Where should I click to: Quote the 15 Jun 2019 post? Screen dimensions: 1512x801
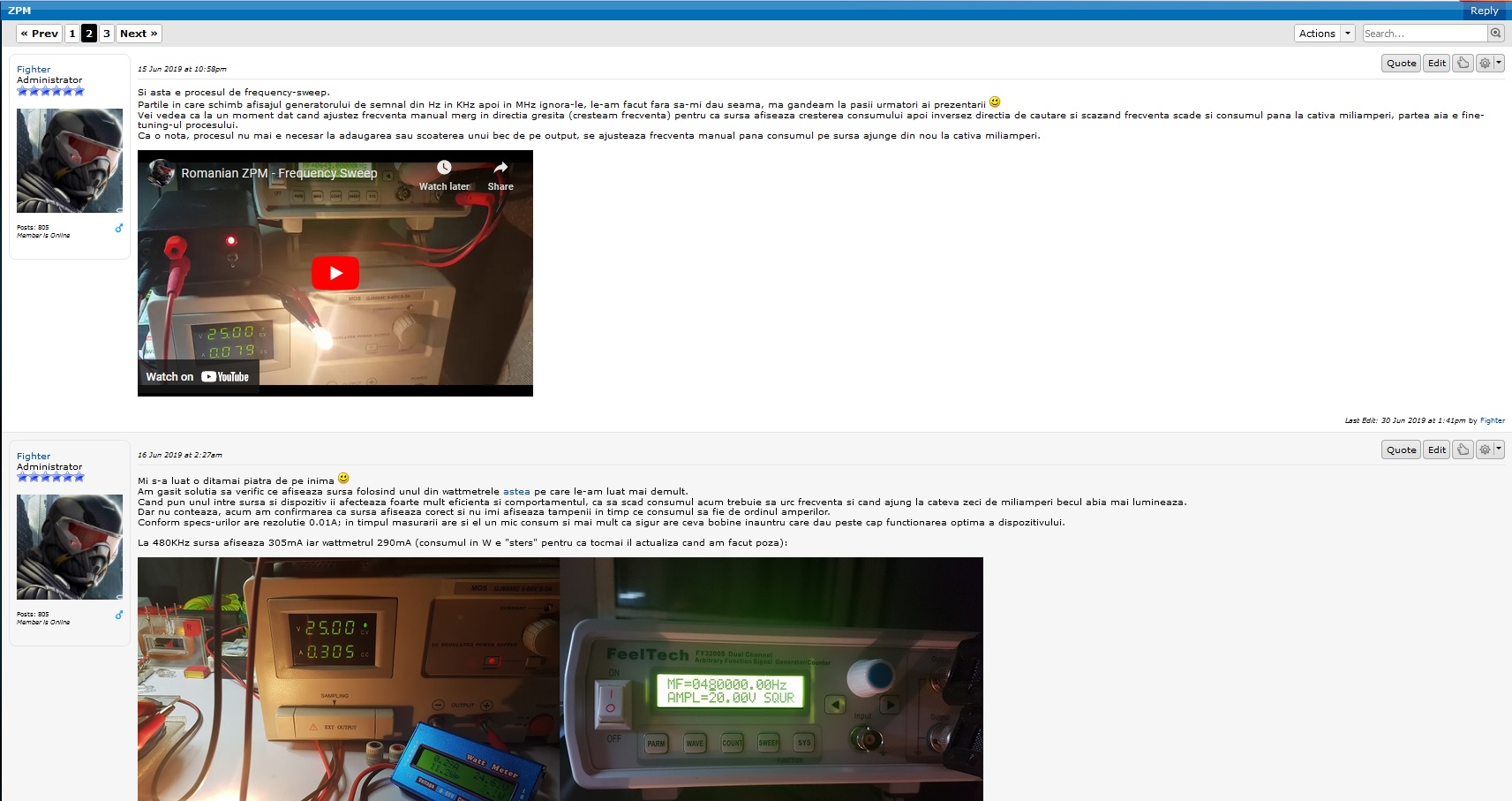[1401, 64]
